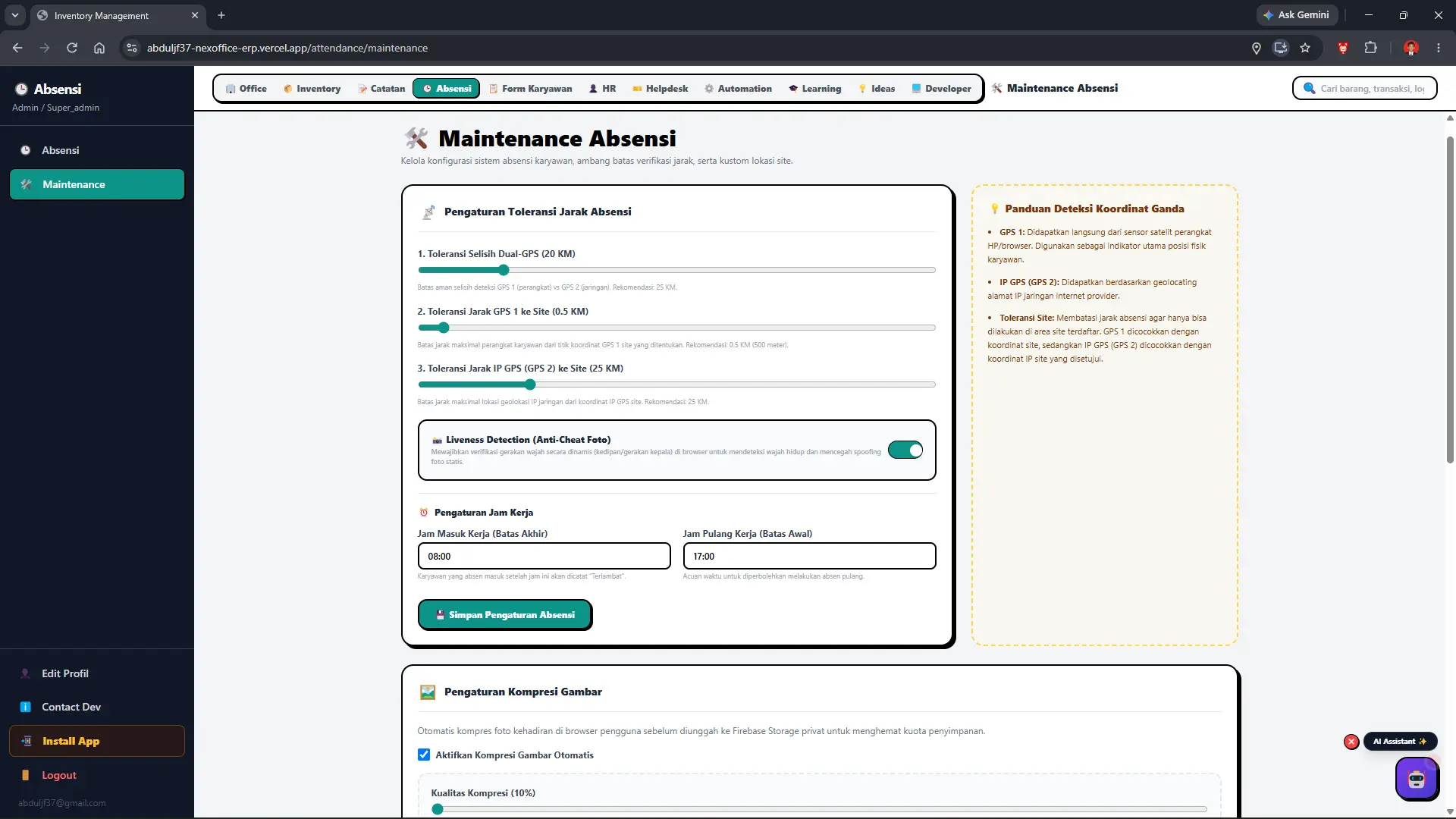The height and width of the screenshot is (819, 1456).
Task: Log out via sidebar Logout
Action: 97,775
